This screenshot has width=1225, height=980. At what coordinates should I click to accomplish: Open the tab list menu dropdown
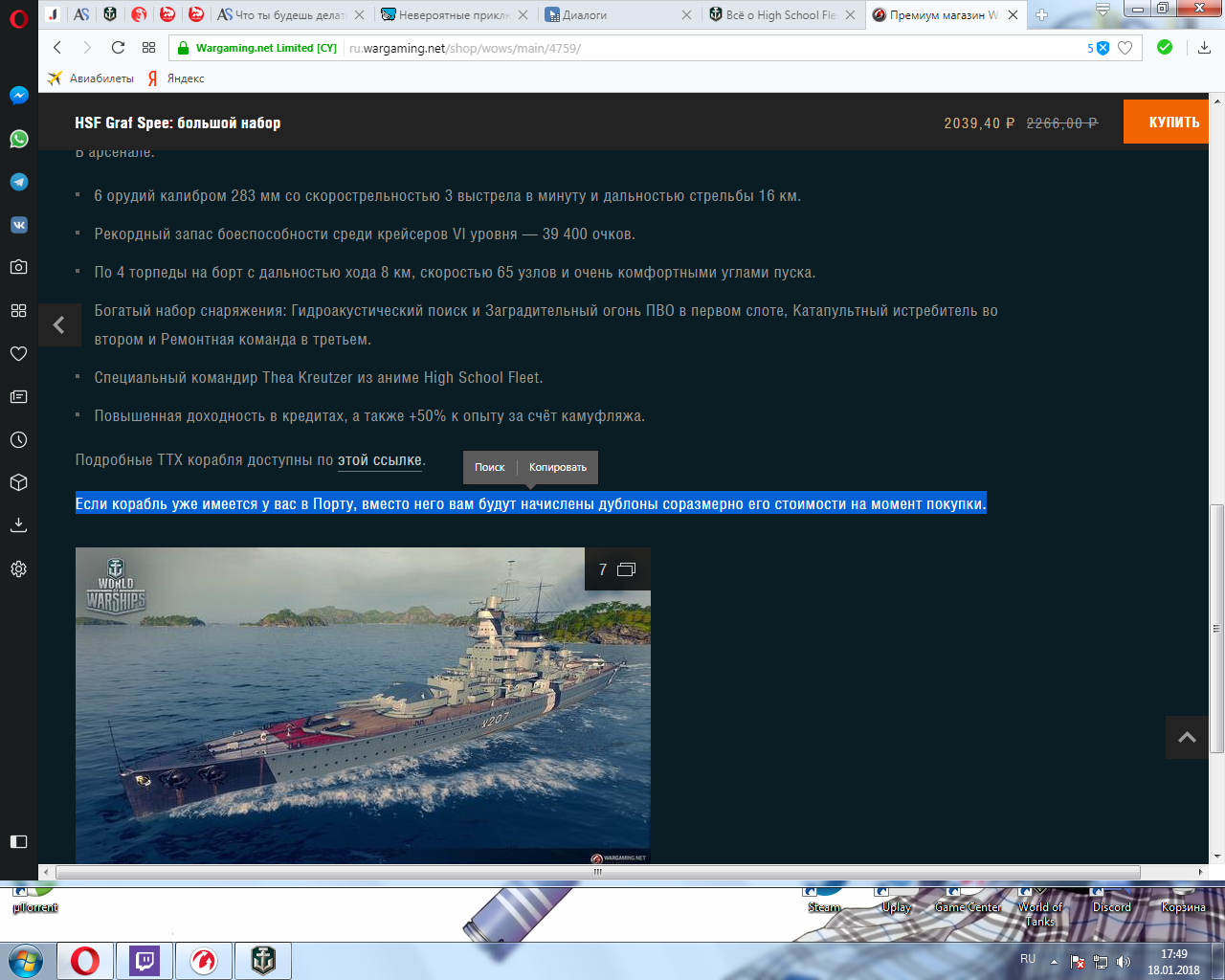click(x=1102, y=11)
